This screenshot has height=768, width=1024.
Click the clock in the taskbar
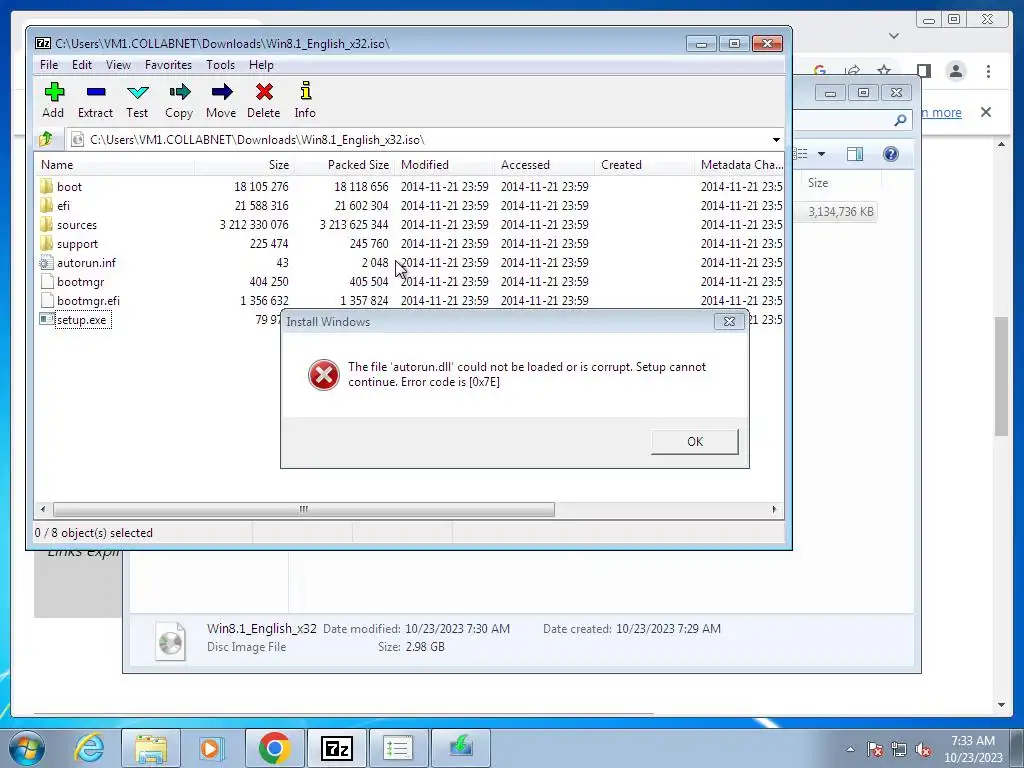point(972,749)
